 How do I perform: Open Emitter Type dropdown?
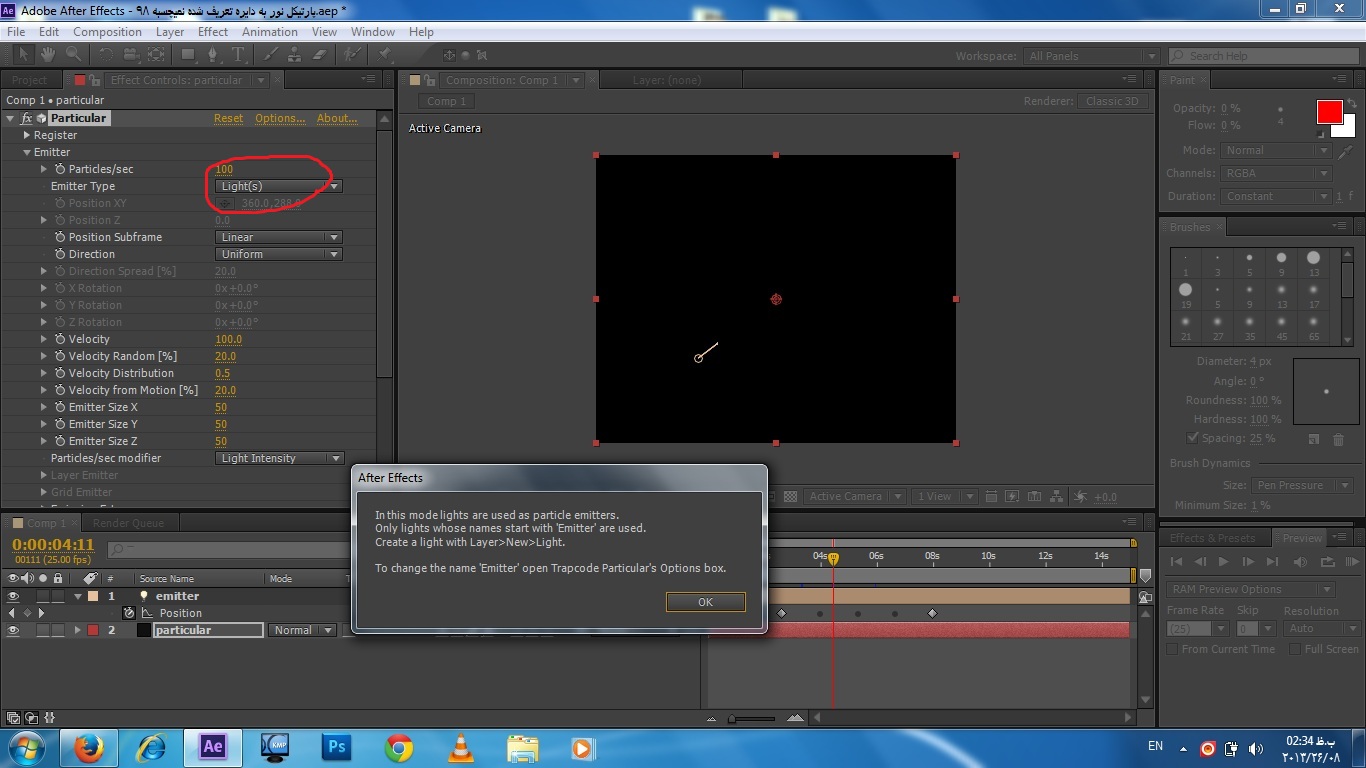coord(279,186)
